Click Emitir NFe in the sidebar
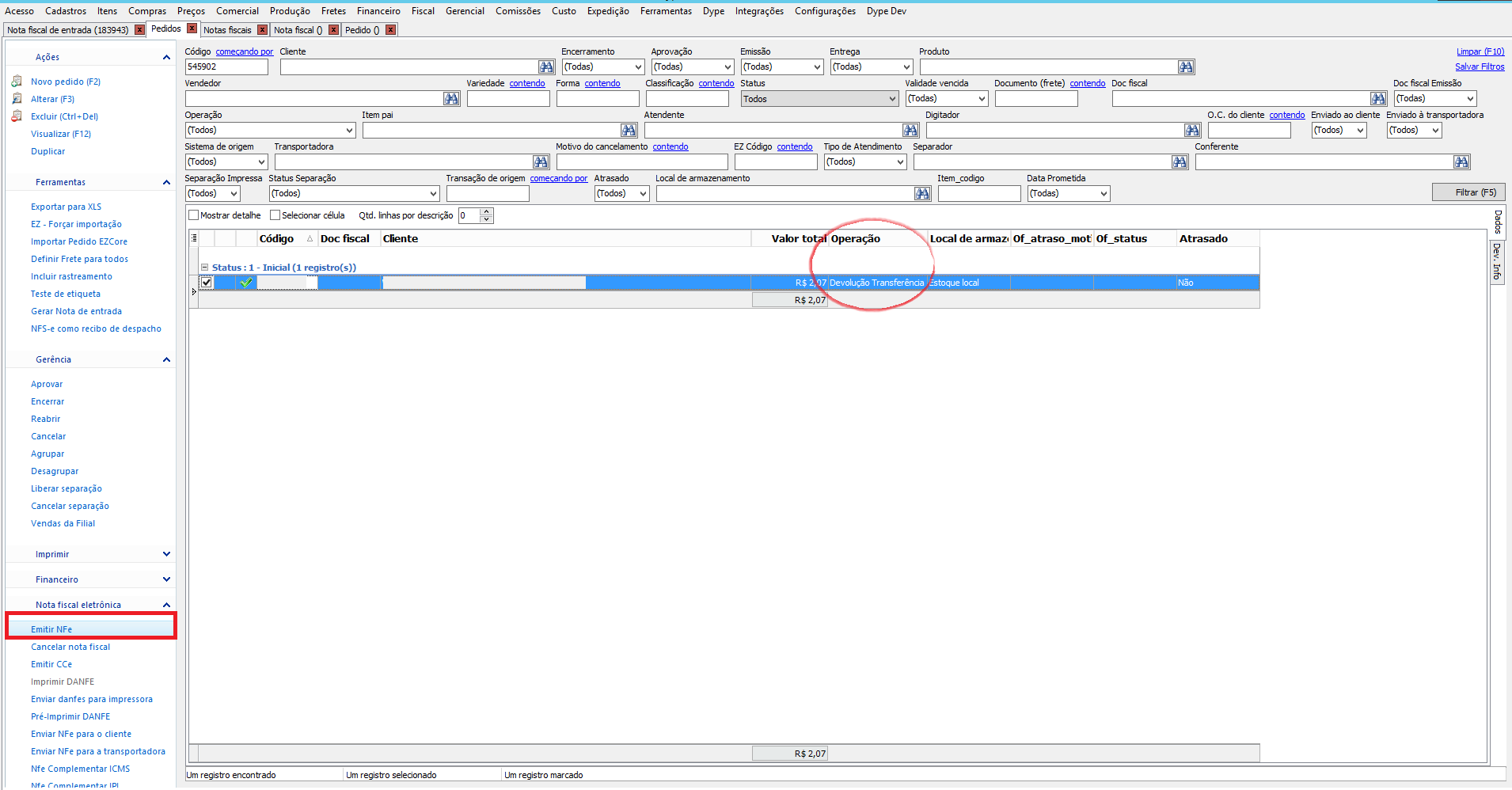Image resolution: width=1512 pixels, height=790 pixels. tap(51, 629)
